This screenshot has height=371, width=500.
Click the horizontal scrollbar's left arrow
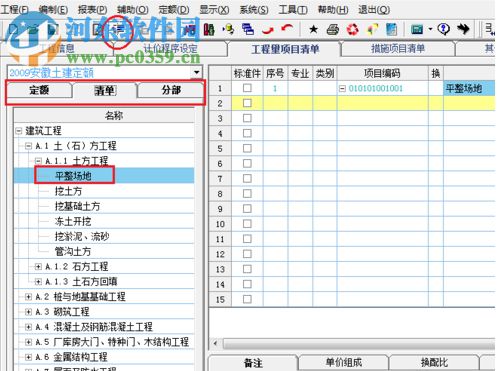215,343
